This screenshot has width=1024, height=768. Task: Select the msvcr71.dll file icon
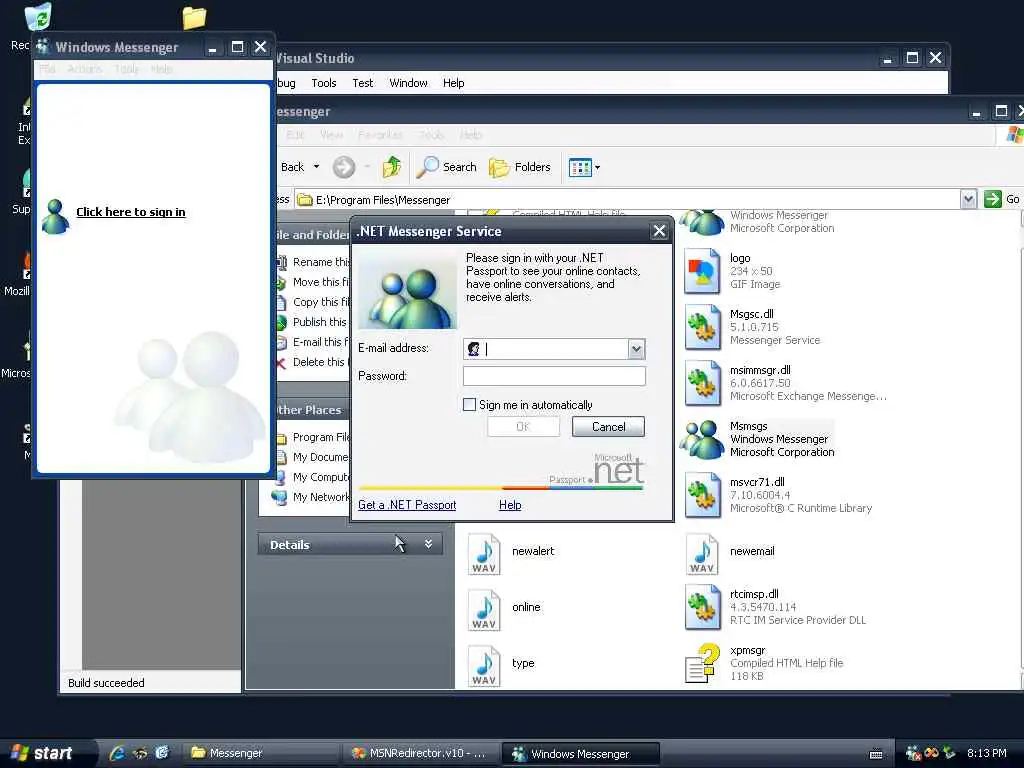pos(701,495)
